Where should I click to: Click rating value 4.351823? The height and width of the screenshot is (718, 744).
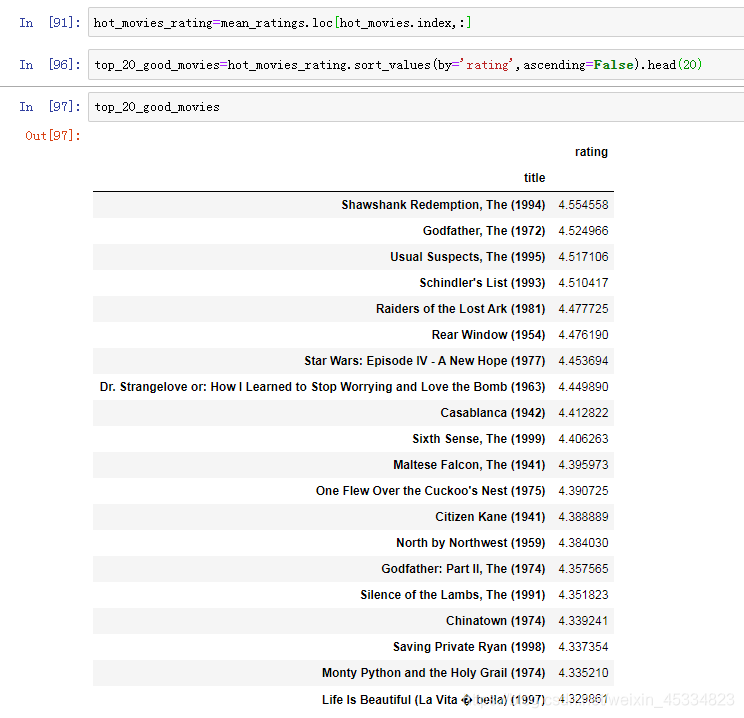coord(583,595)
